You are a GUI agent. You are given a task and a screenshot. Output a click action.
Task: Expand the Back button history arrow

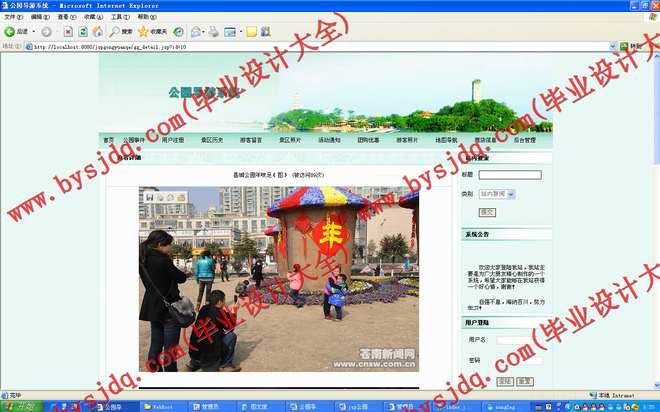tap(33, 32)
